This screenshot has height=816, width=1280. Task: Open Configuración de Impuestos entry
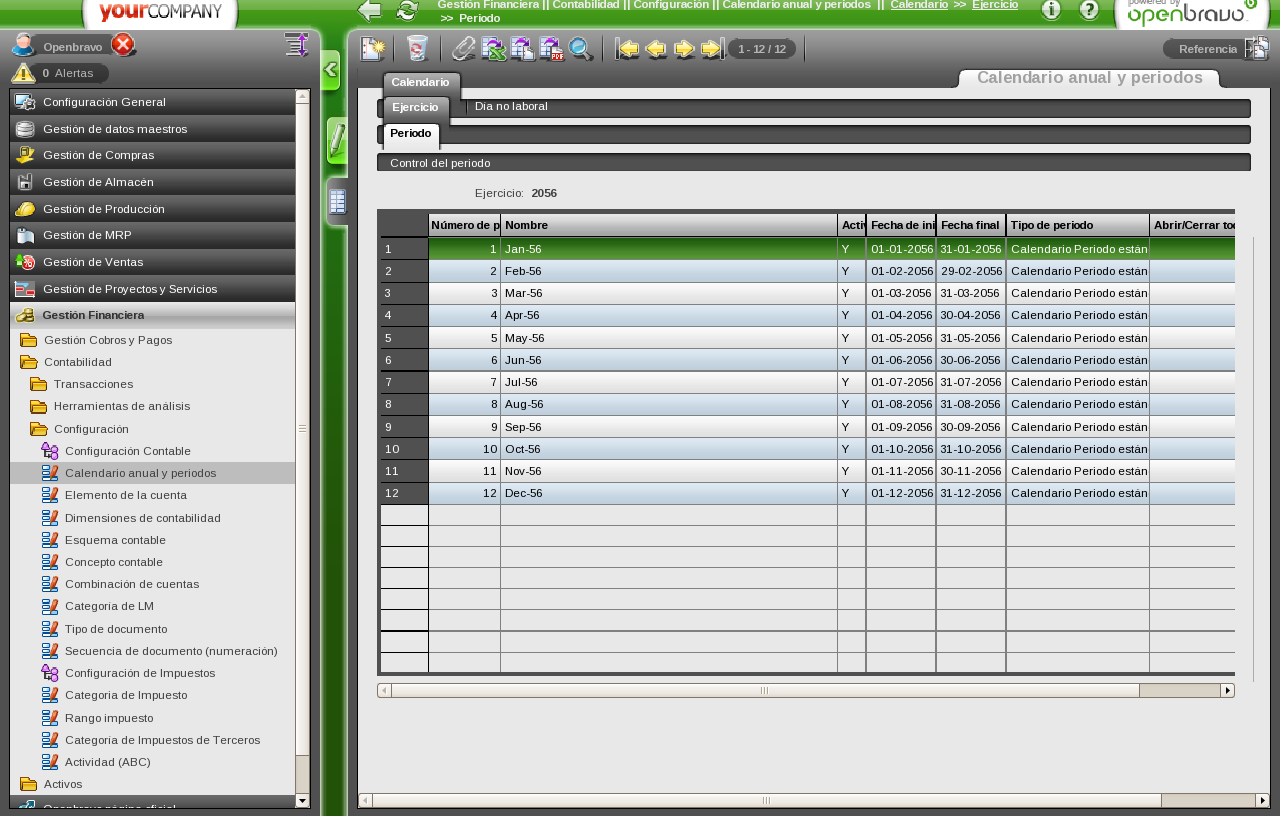pos(152,673)
